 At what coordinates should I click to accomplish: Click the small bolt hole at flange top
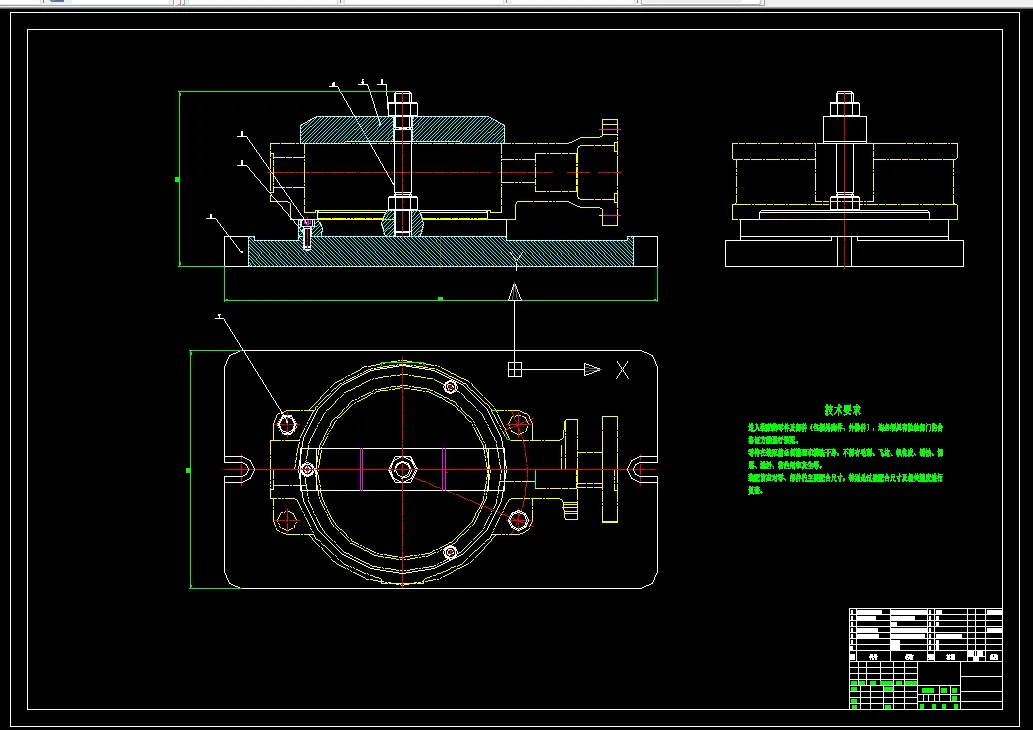pos(451,387)
